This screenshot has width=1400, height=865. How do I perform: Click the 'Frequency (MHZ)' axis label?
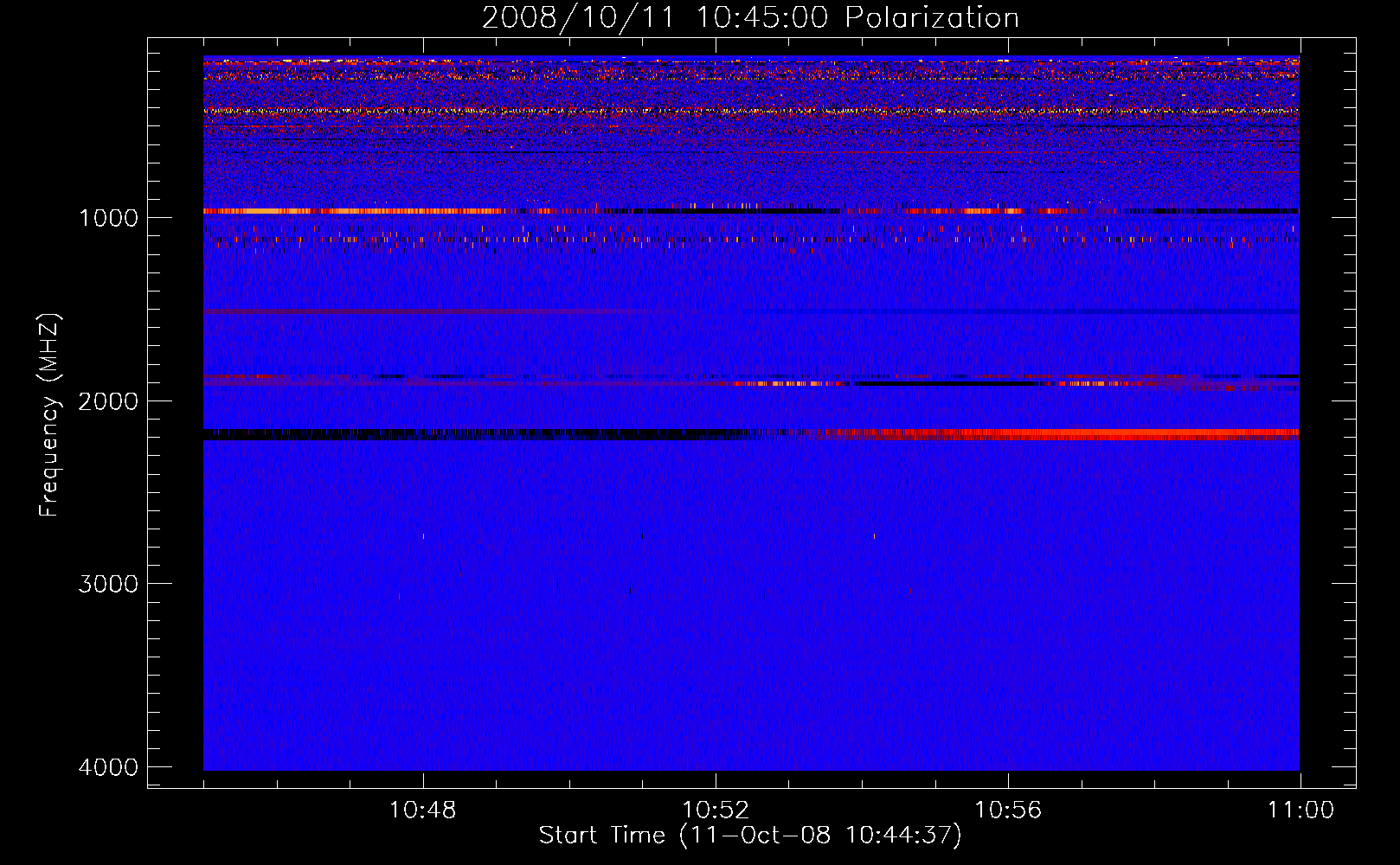click(x=50, y=415)
